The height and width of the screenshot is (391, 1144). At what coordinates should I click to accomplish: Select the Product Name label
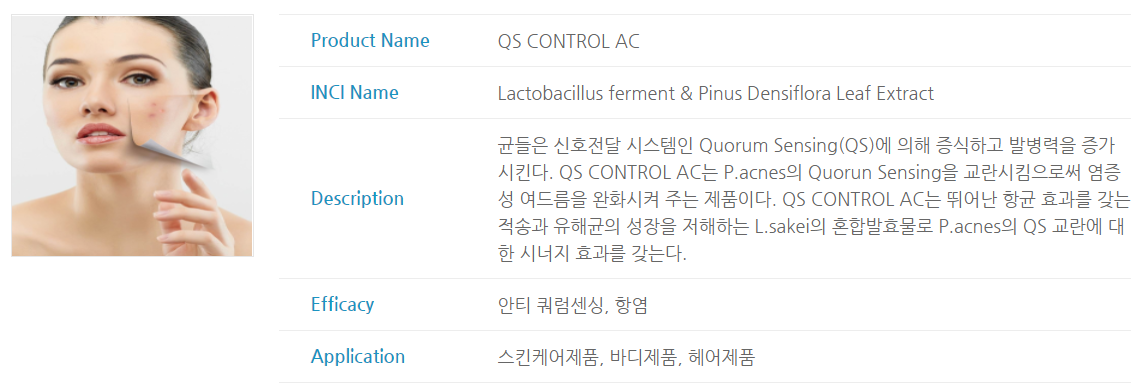tap(370, 41)
